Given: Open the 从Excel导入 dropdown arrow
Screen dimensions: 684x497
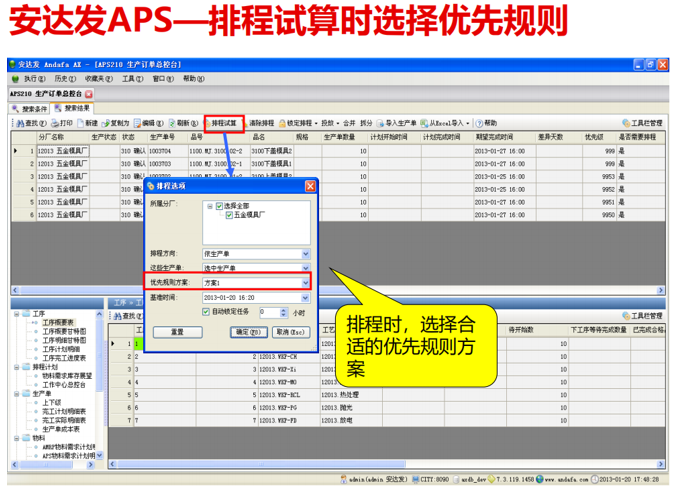Looking at the screenshot, I should [x=468, y=123].
